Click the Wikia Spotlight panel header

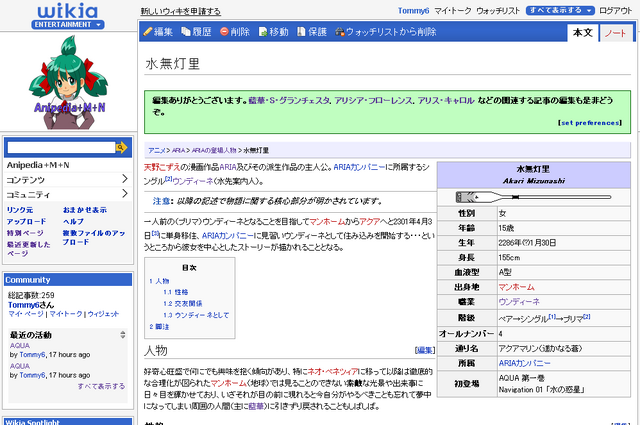[68, 421]
